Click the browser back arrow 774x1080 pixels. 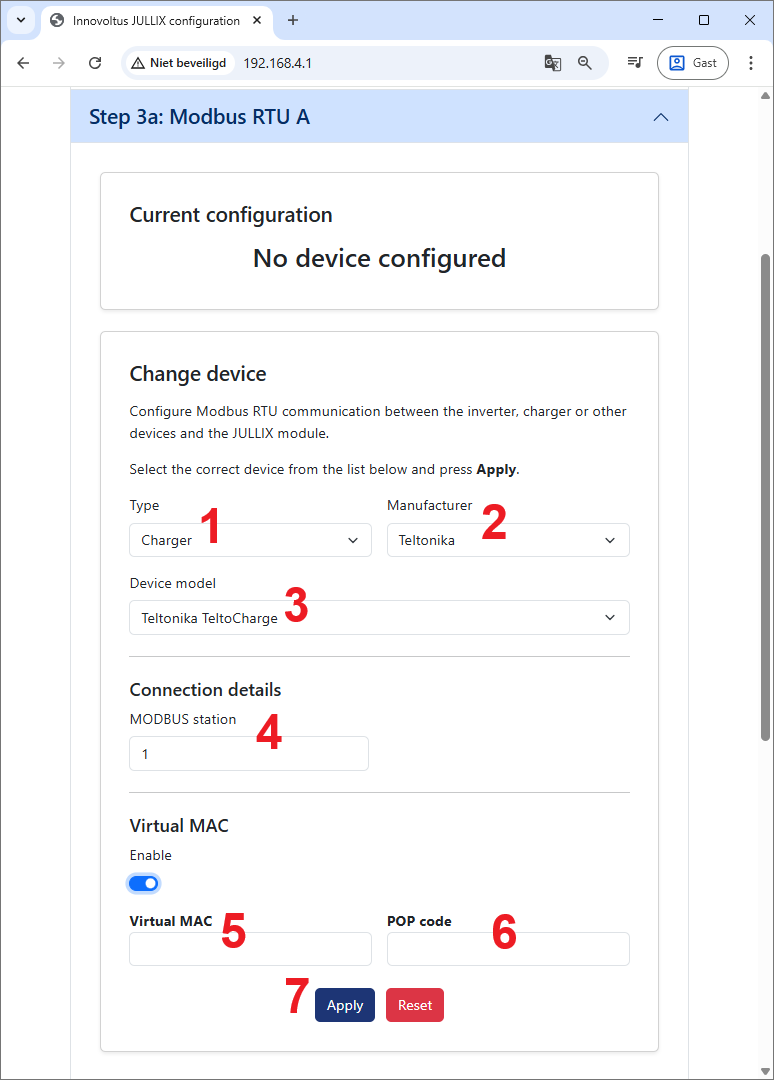[23, 62]
